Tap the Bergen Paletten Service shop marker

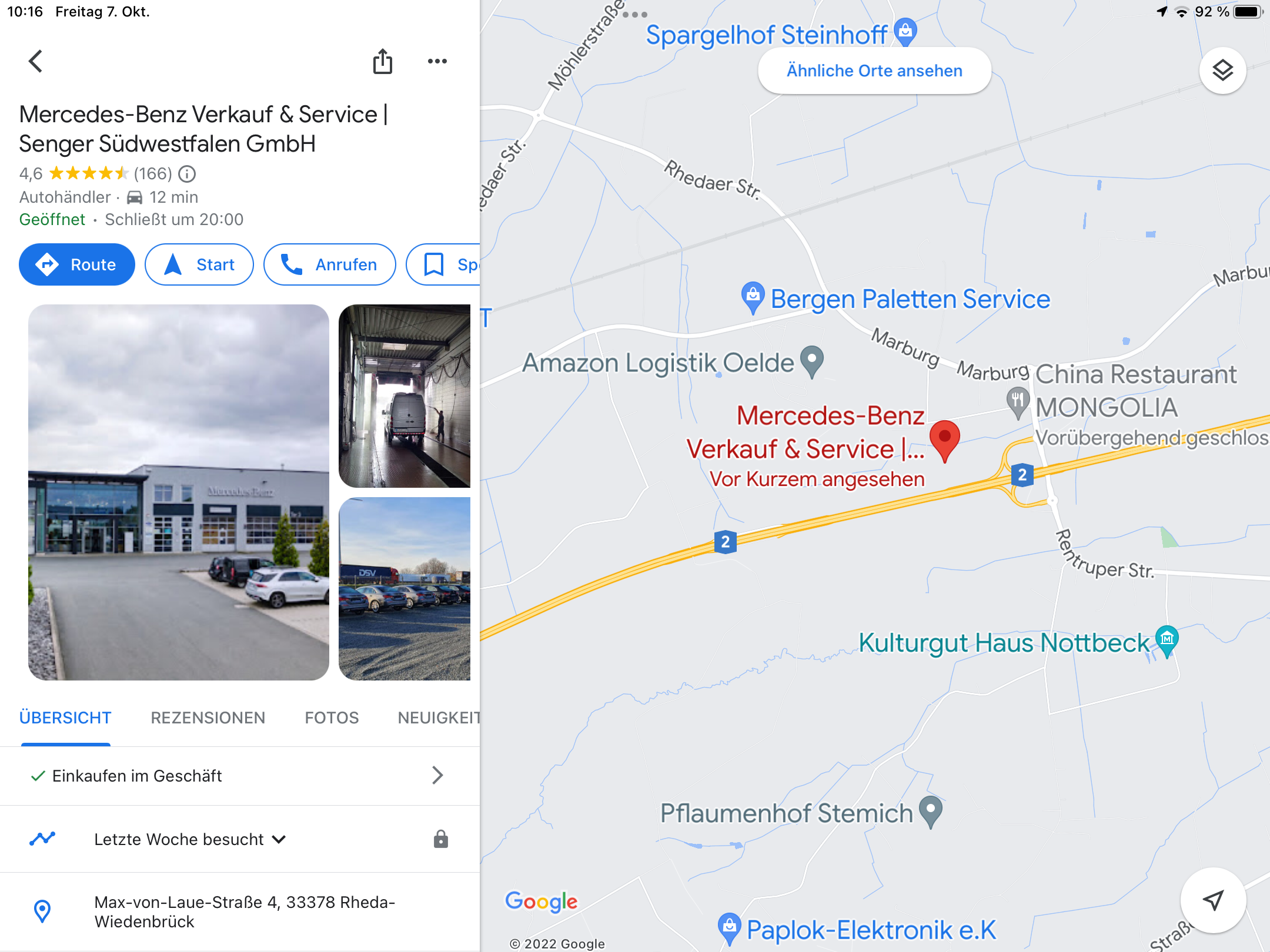point(753,299)
